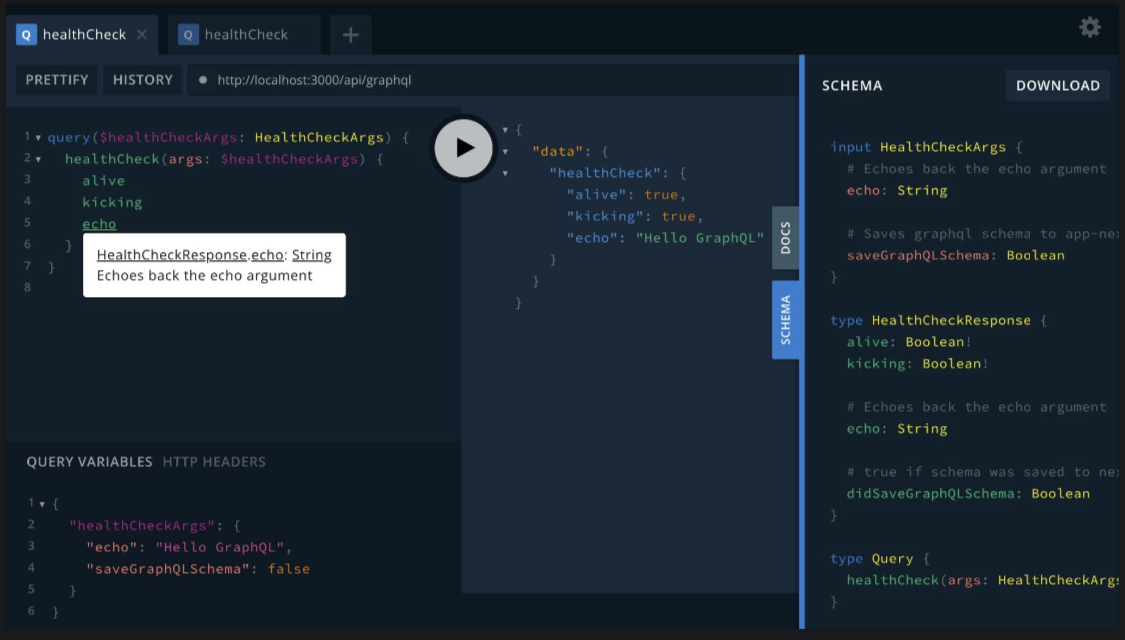Open the query HISTORY

point(142,79)
